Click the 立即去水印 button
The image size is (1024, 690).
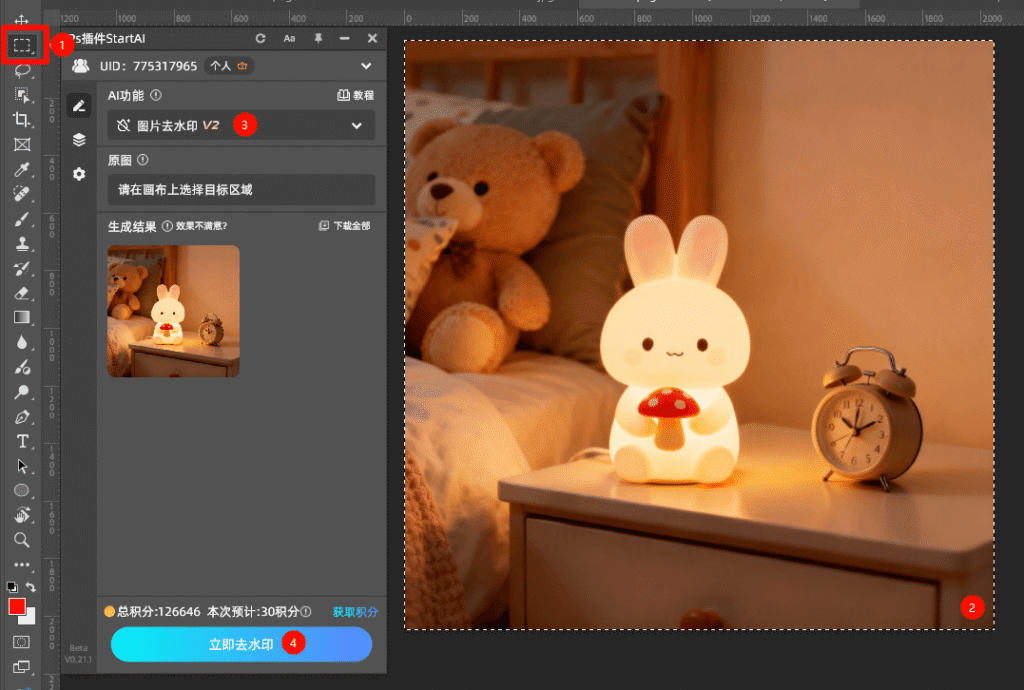coord(241,645)
